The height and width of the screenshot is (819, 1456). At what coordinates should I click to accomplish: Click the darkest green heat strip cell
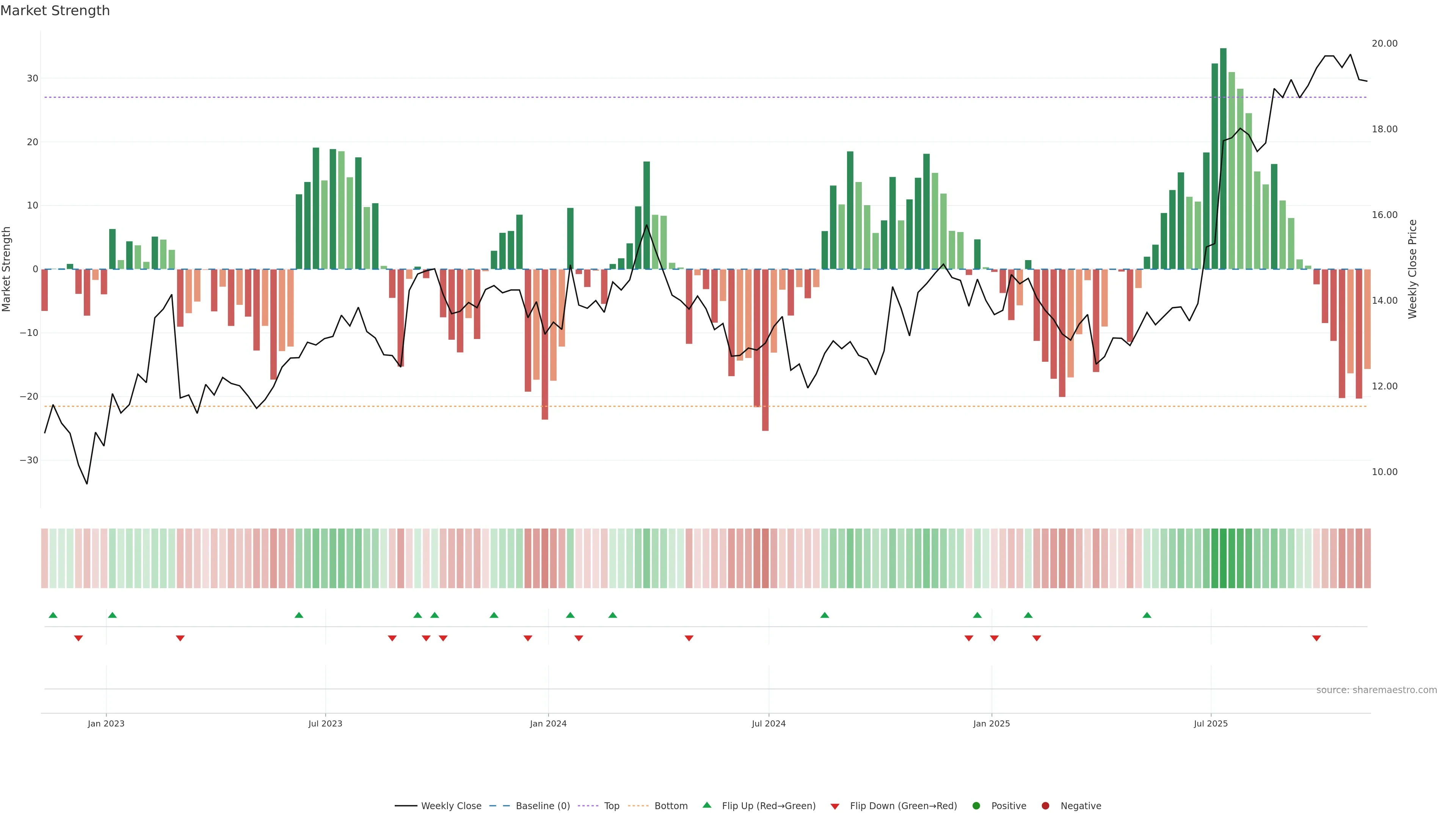pyautogui.click(x=1223, y=558)
